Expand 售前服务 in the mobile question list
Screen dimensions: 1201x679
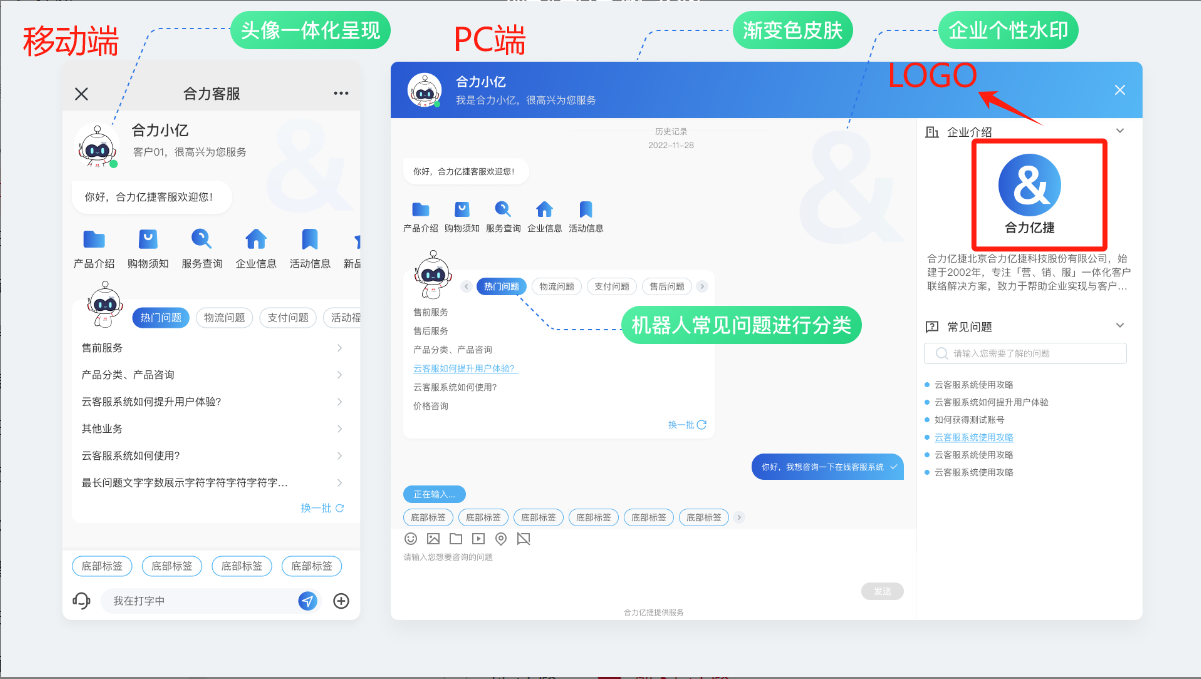pyautogui.click(x=213, y=347)
